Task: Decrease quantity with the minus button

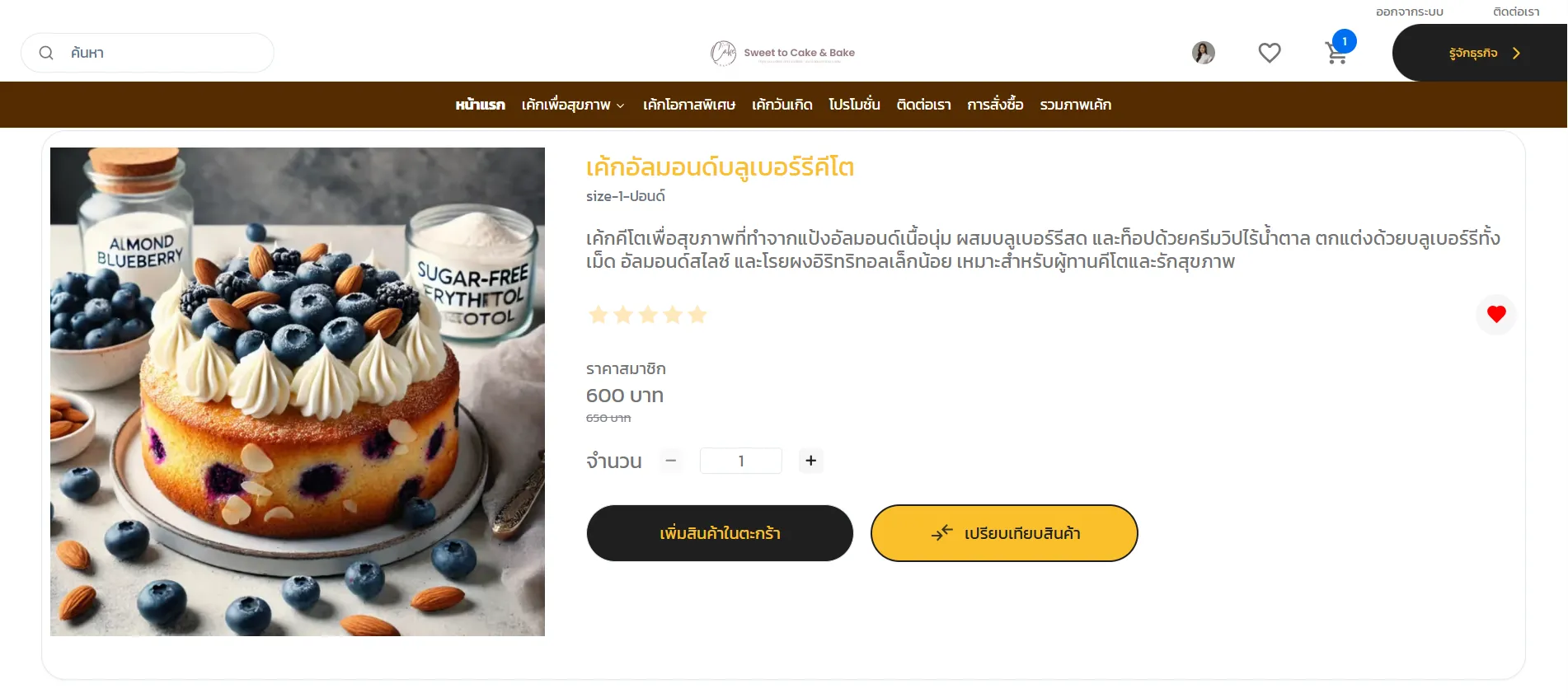Action: [671, 461]
